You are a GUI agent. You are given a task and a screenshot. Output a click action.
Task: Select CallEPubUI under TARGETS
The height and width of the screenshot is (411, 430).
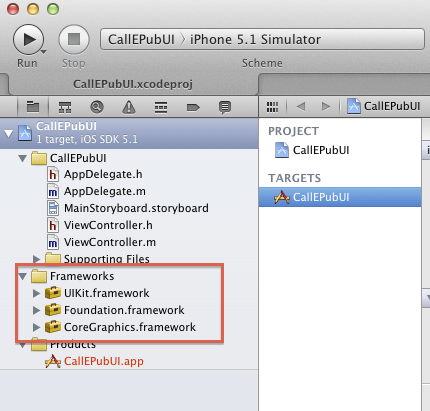[340, 197]
